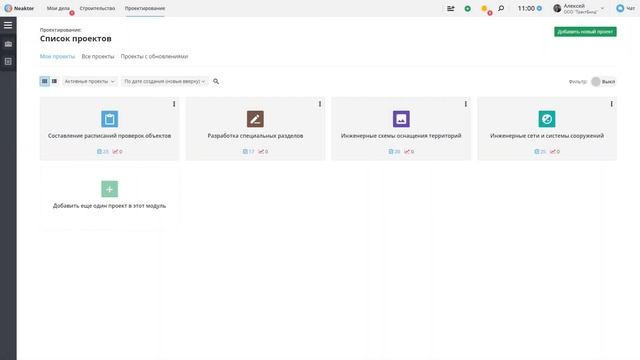Click Добавить новый проект button
The image size is (640, 360).
[585, 31]
